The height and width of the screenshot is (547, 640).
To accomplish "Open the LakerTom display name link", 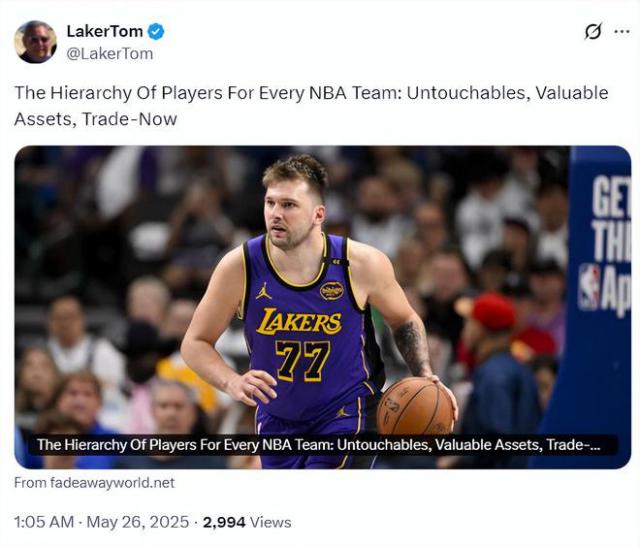I will (104, 31).
